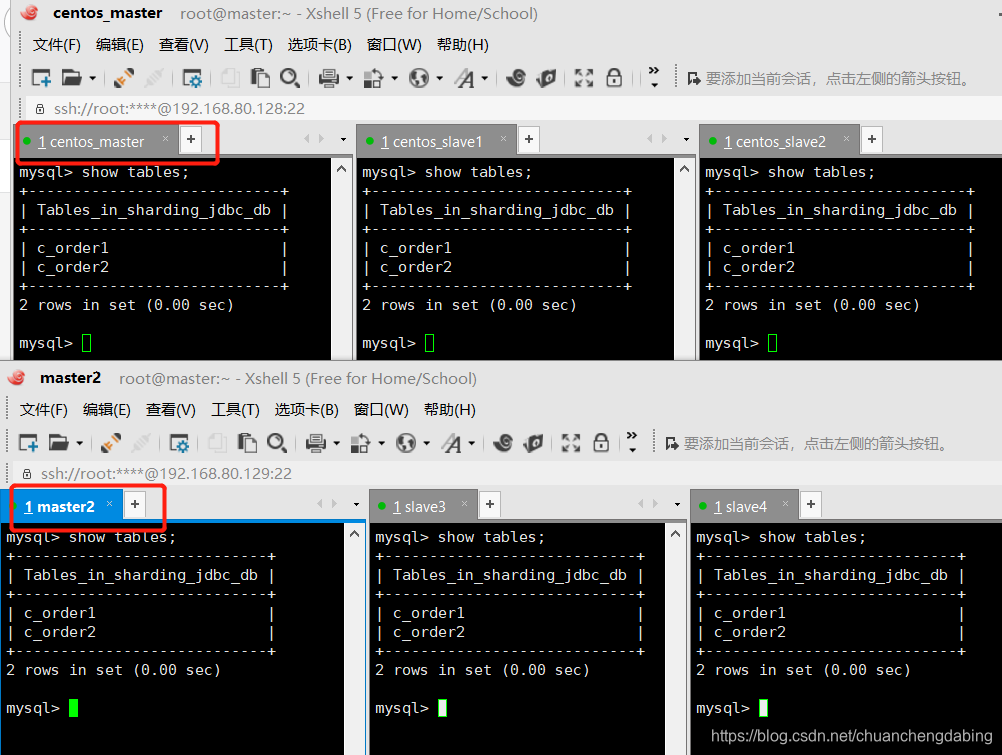
Task: Expand toolbar overflow chevron in centos_master window
Action: (654, 77)
